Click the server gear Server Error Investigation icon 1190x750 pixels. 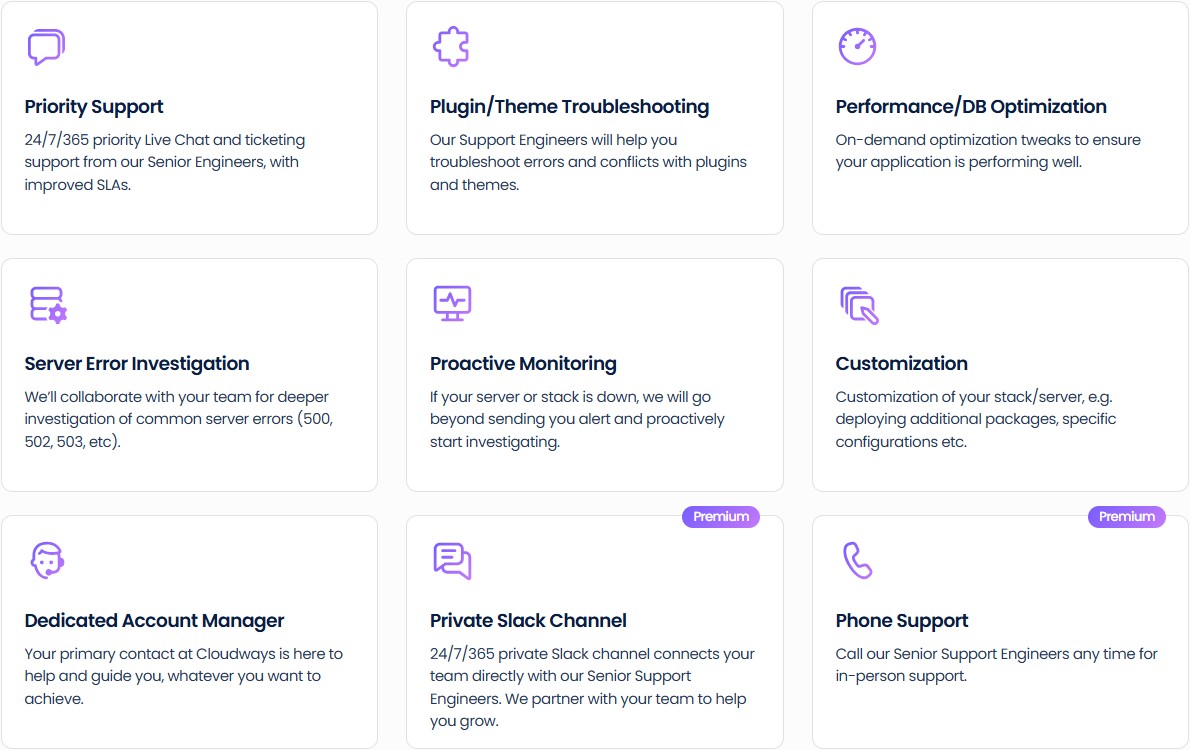pos(47,303)
